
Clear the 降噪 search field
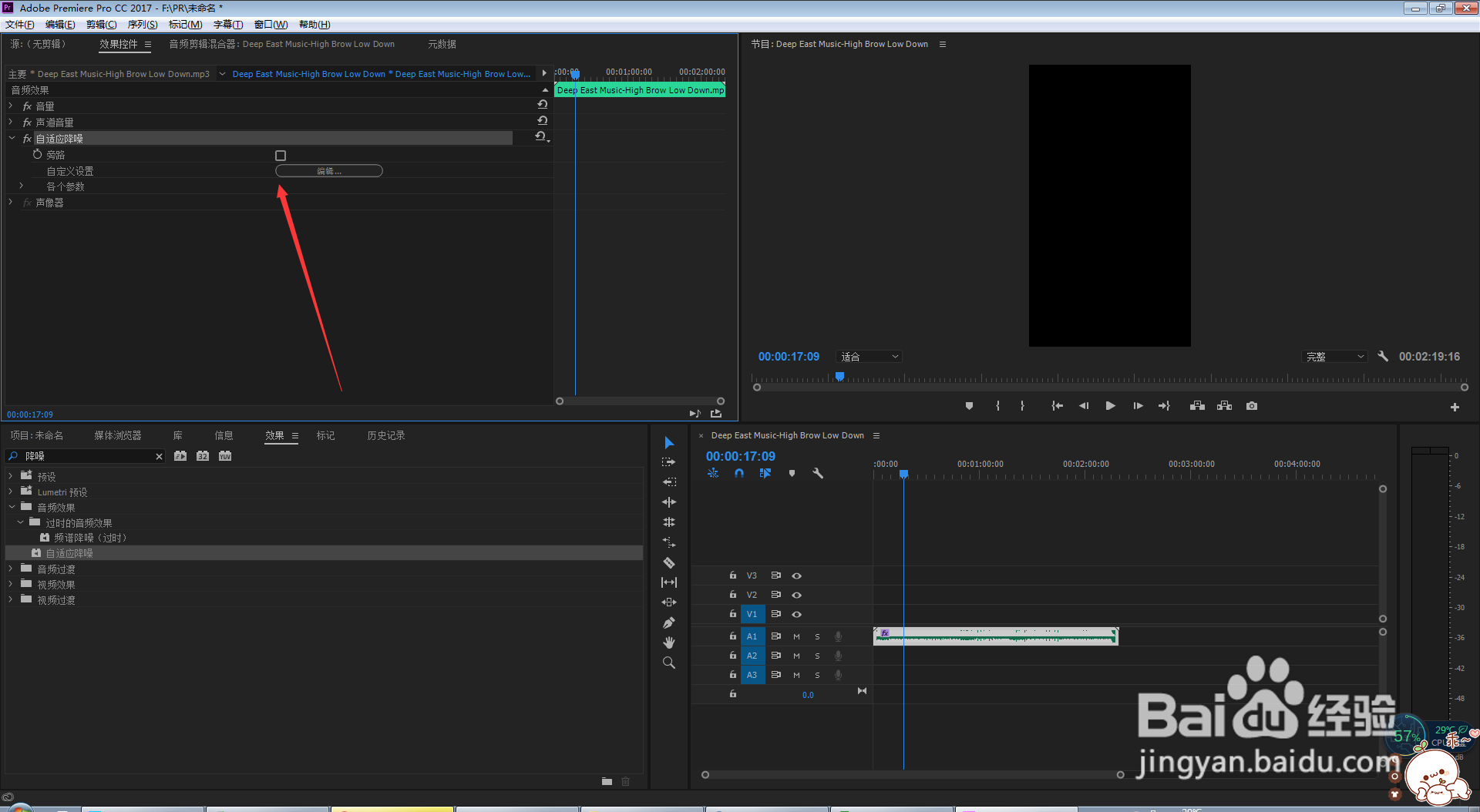point(159,456)
